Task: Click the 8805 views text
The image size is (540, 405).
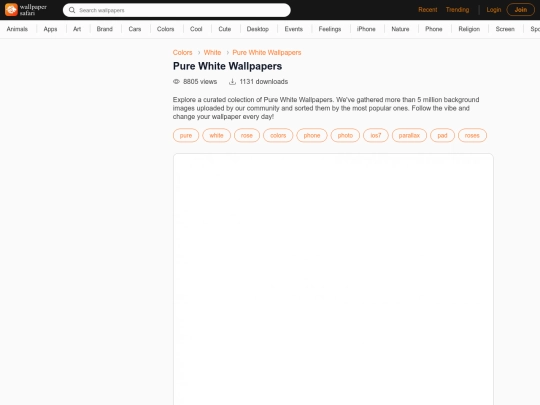Action: 200,82
